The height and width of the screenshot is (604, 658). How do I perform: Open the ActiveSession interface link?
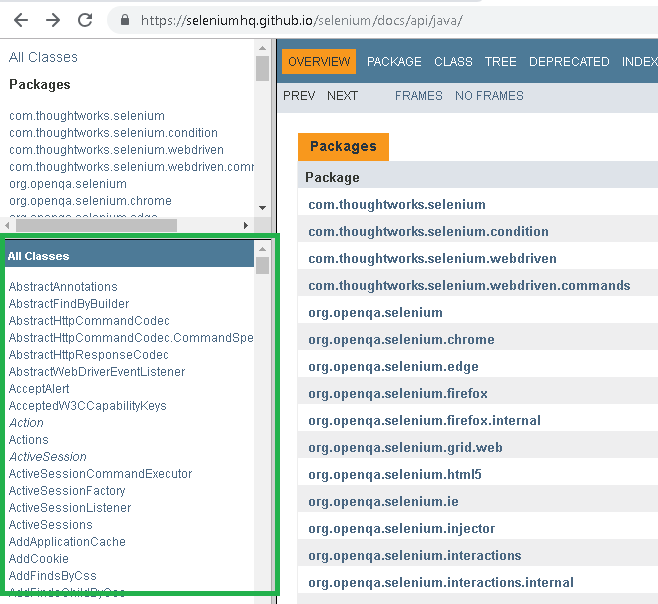48,457
